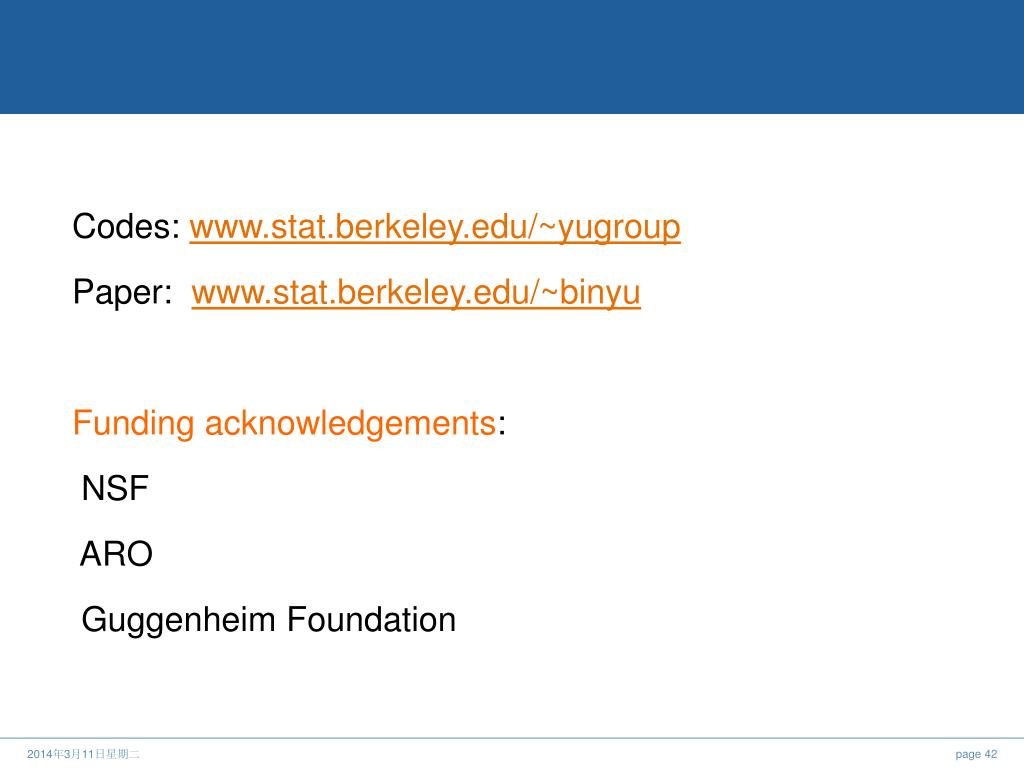The image size is (1024, 768).
Task: Open the www.stat.berkeley.edu/~binyu paper link
Action: click(x=416, y=293)
